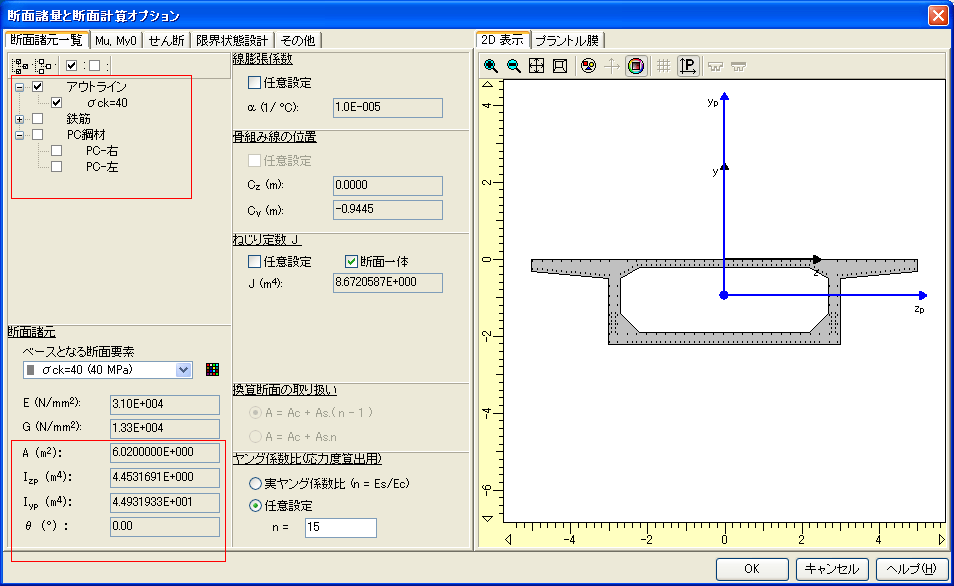Image resolution: width=954 pixels, height=586 pixels.
Task: Click the G (N/mm2) value field
Action: [x=165, y=428]
